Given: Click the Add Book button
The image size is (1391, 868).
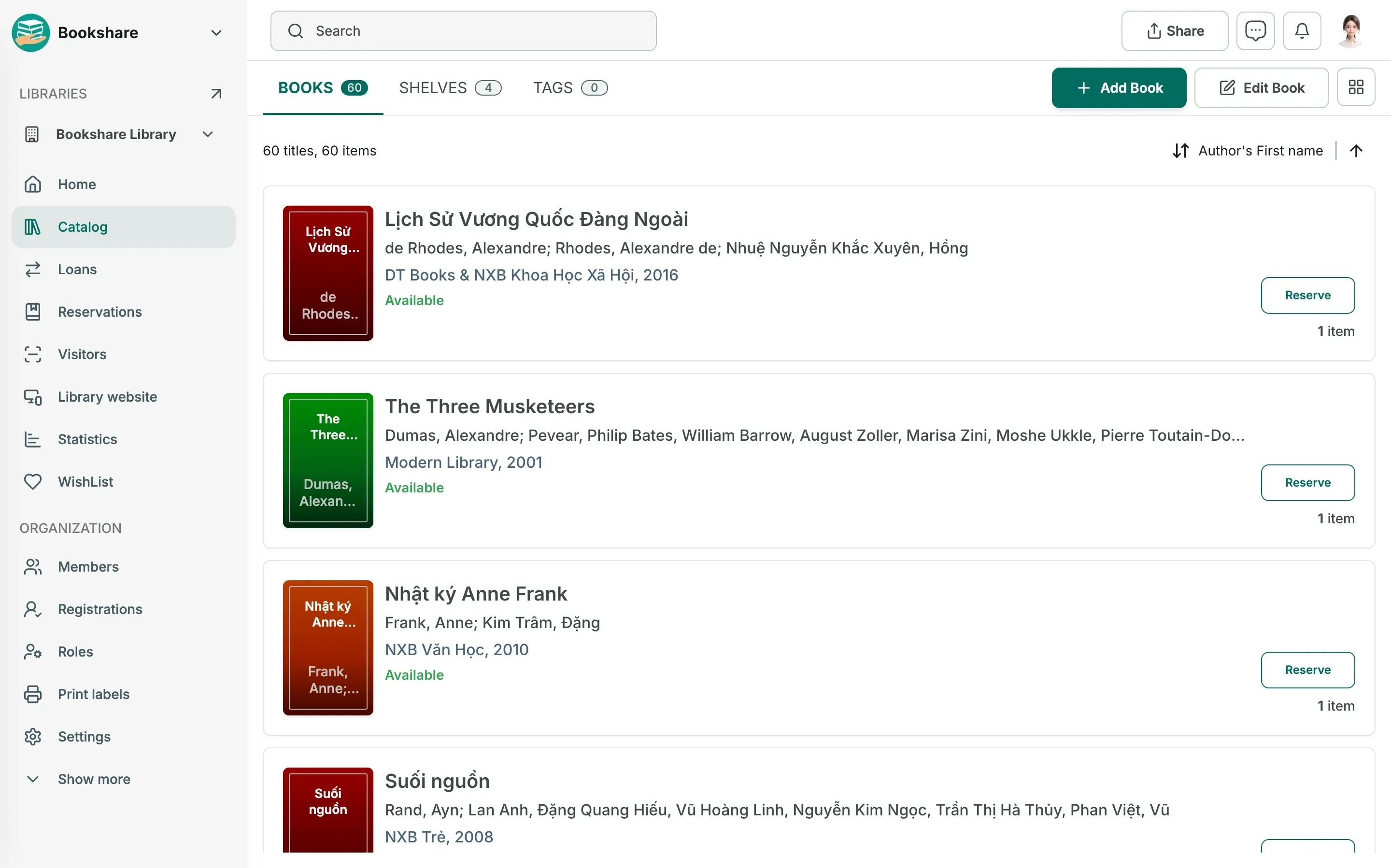Looking at the screenshot, I should point(1119,88).
